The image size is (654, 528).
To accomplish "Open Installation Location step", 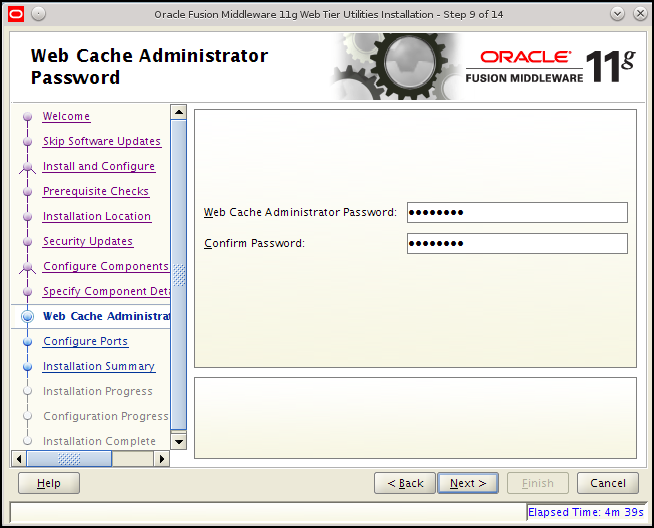I will (x=97, y=216).
